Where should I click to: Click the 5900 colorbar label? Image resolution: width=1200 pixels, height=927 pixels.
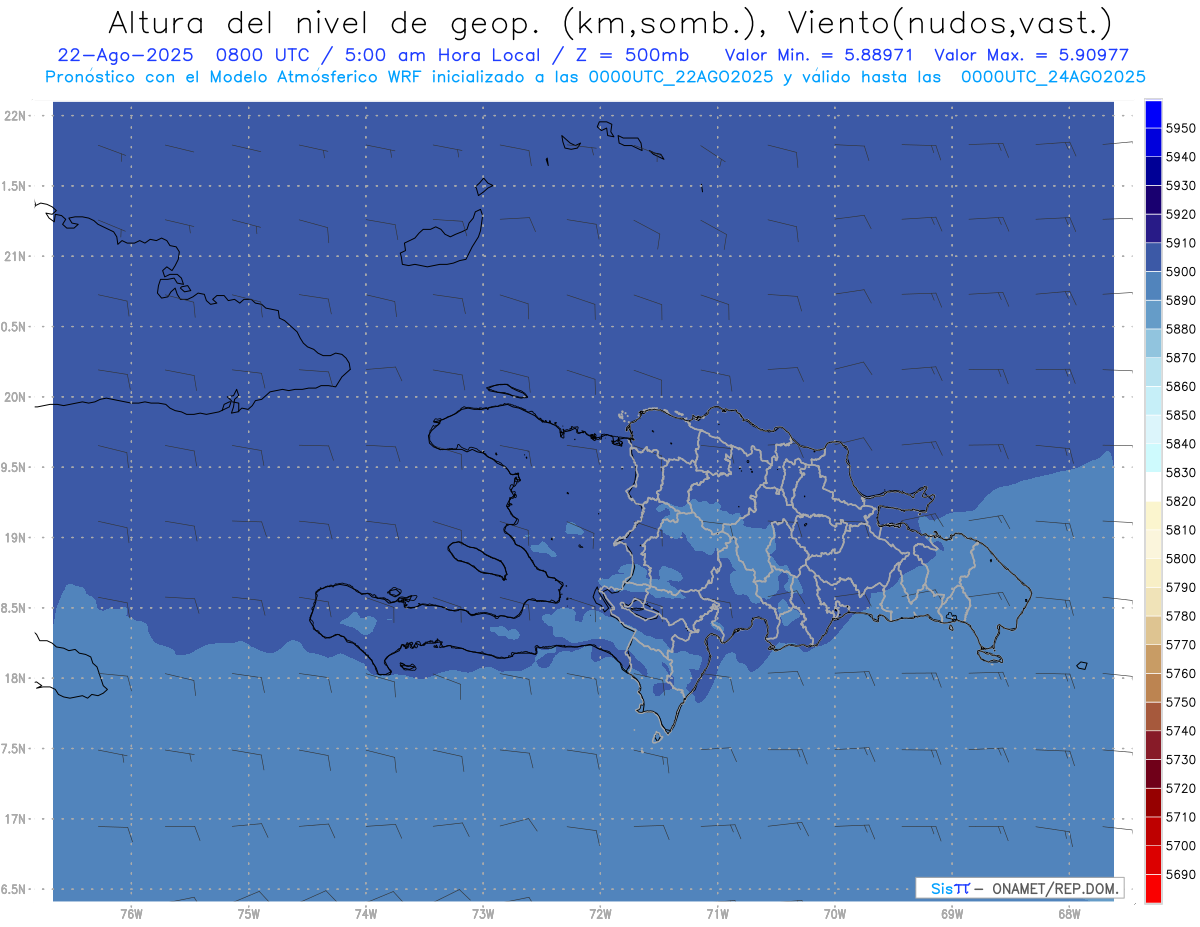tap(1181, 272)
